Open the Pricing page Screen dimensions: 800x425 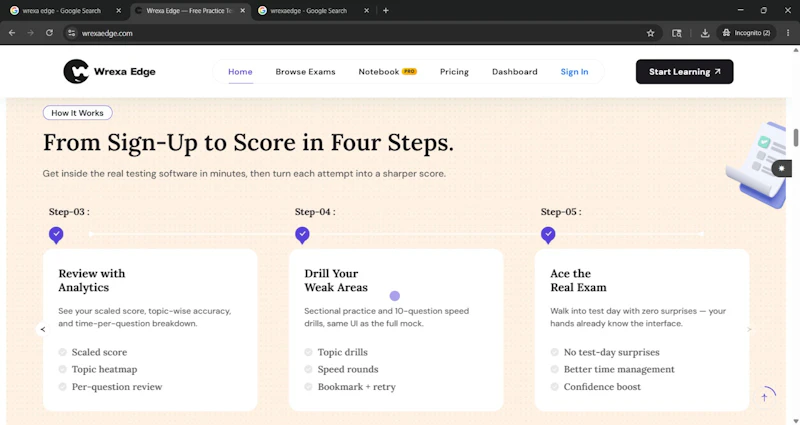pos(454,71)
